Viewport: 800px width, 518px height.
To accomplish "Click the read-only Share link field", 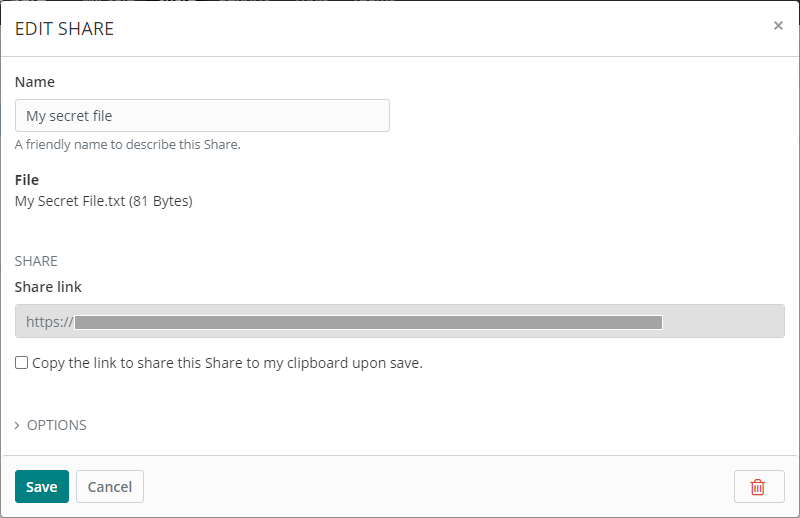I will 720,322.
